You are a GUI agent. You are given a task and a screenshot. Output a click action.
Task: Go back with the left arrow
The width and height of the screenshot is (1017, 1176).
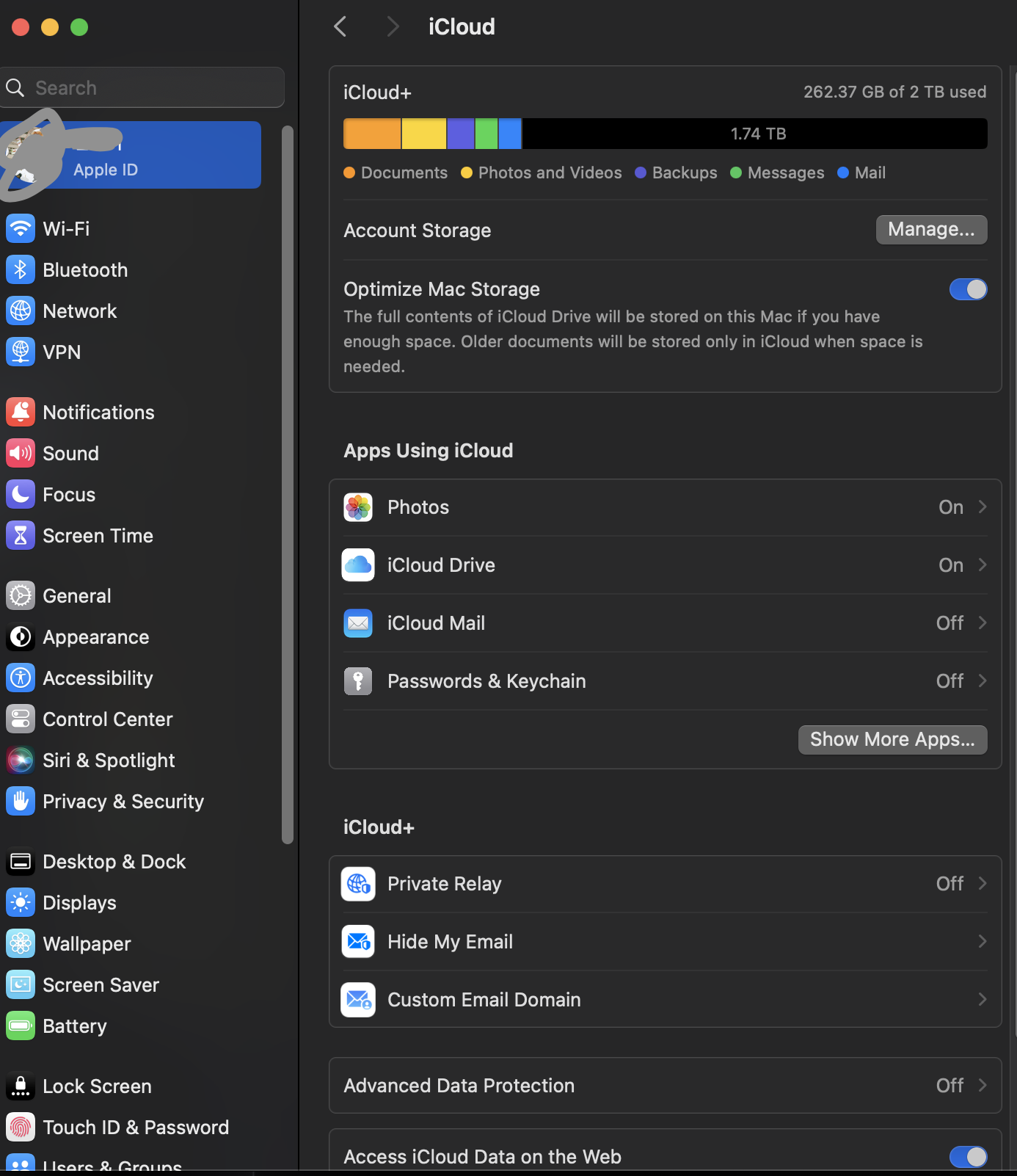coord(340,27)
